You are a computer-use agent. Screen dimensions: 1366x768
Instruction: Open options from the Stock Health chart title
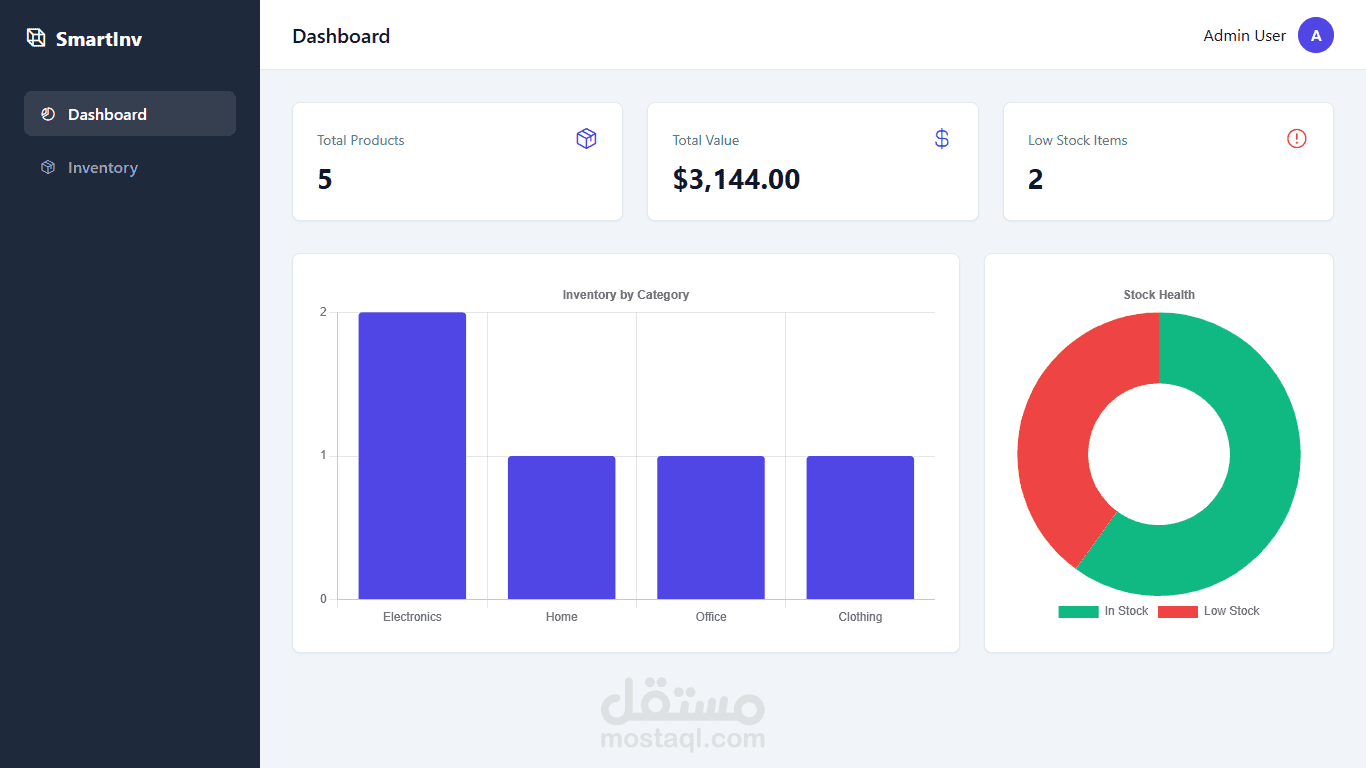click(x=1158, y=294)
